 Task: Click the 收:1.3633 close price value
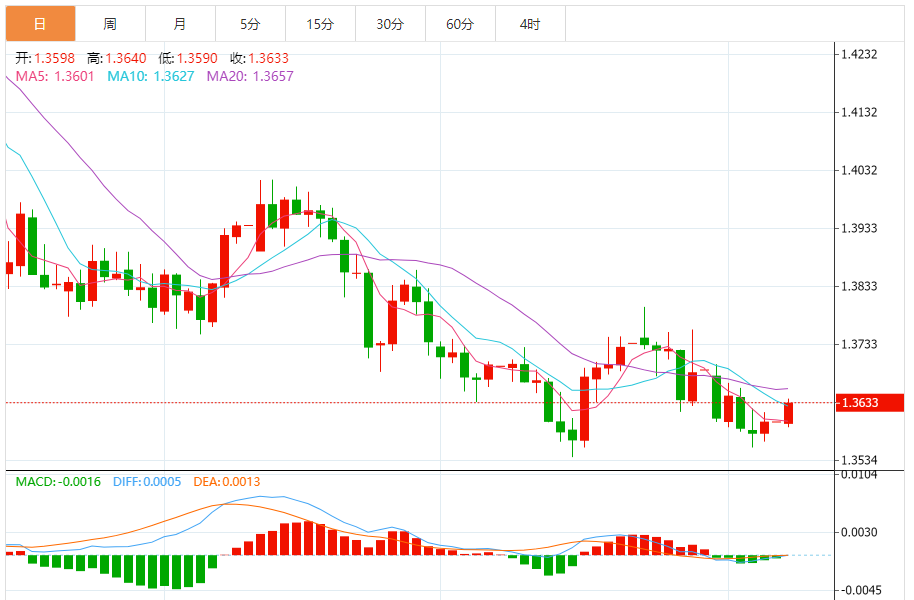coord(259,58)
